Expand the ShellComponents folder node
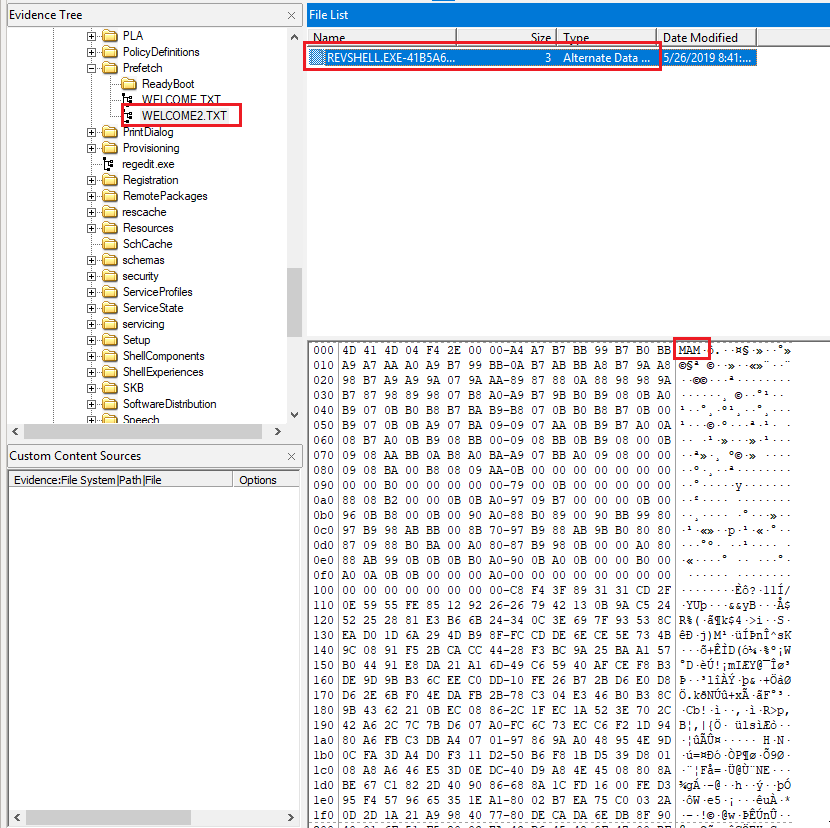Screen dimensions: 830x828 click(92, 356)
